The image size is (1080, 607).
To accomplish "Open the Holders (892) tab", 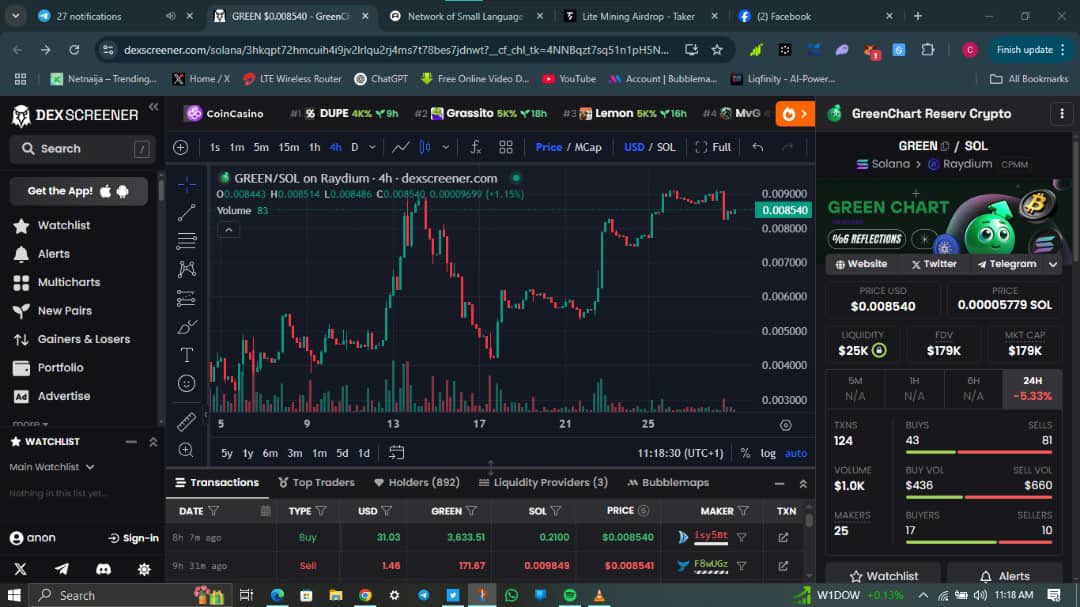I will point(417,482).
